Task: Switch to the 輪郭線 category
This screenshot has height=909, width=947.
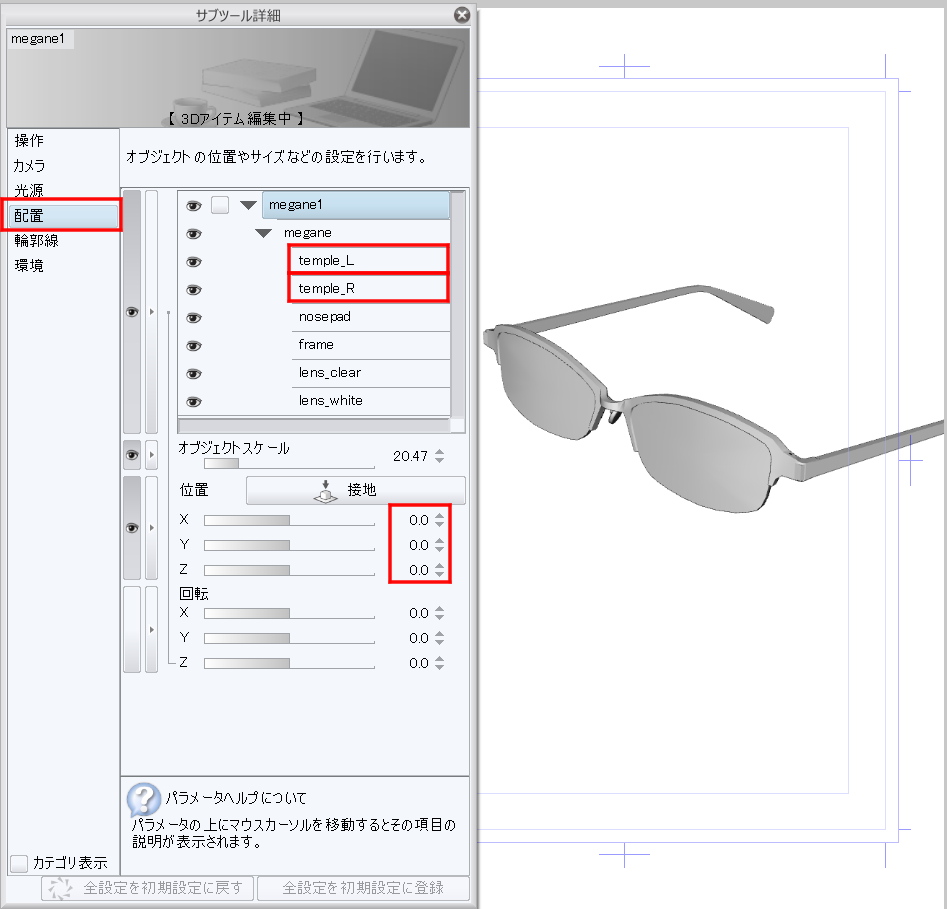Action: tap(36, 241)
